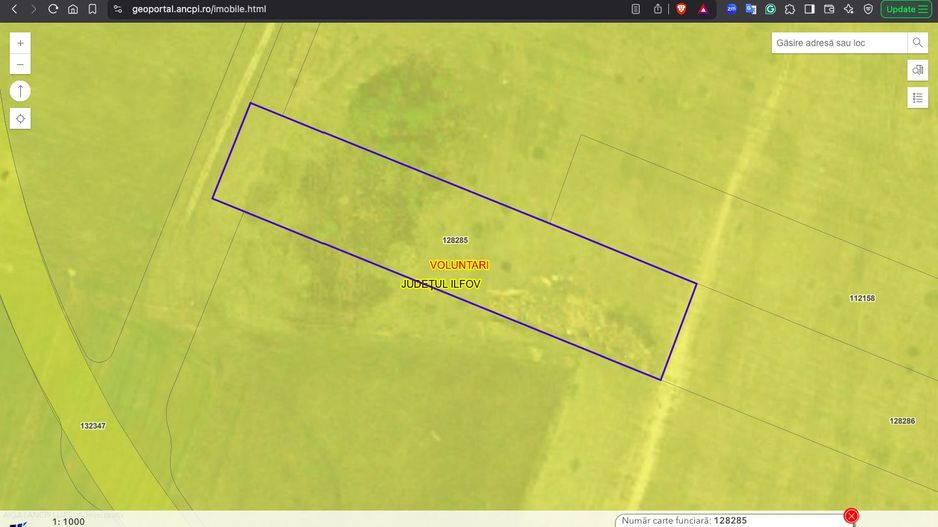This screenshot has width=938, height=527.
Task: Toggle the Brave VPN shield icon
Action: click(868, 9)
